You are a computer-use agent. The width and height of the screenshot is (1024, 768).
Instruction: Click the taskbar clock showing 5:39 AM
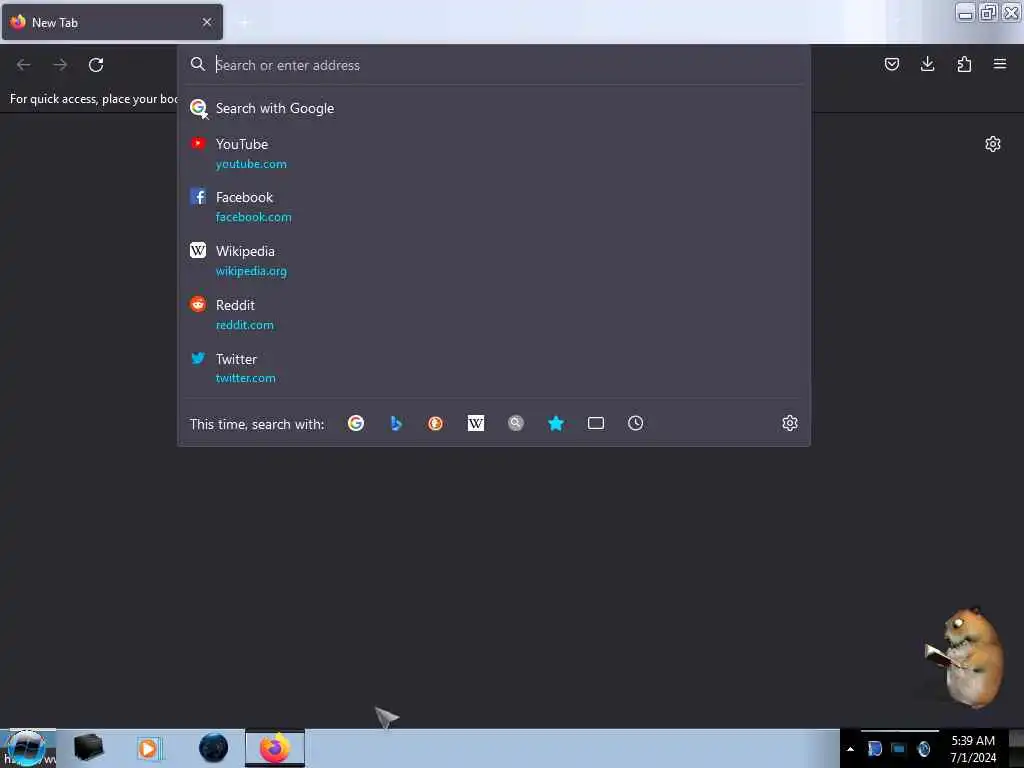click(x=973, y=749)
